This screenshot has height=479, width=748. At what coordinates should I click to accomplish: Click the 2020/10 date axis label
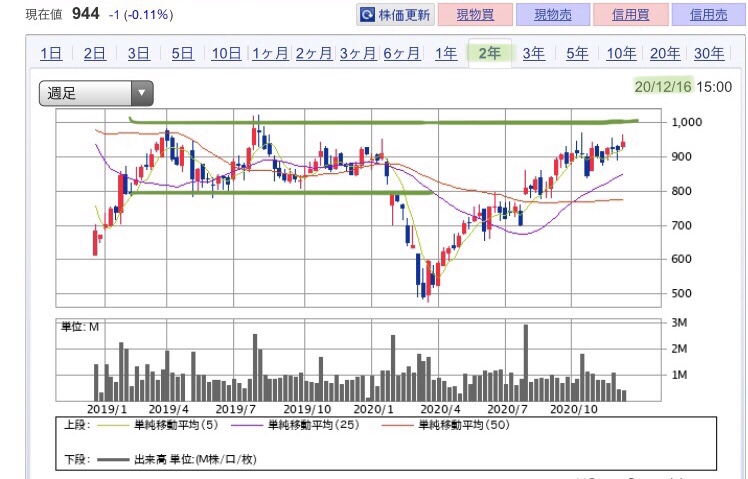[x=573, y=409]
